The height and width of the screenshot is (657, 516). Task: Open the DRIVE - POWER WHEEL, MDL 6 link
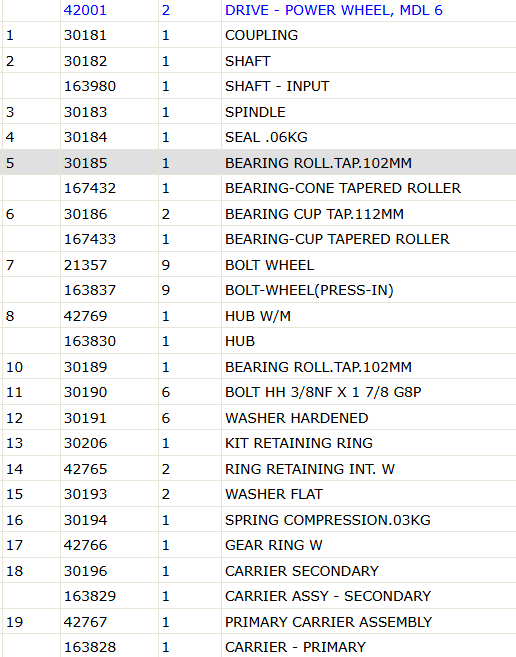(334, 10)
